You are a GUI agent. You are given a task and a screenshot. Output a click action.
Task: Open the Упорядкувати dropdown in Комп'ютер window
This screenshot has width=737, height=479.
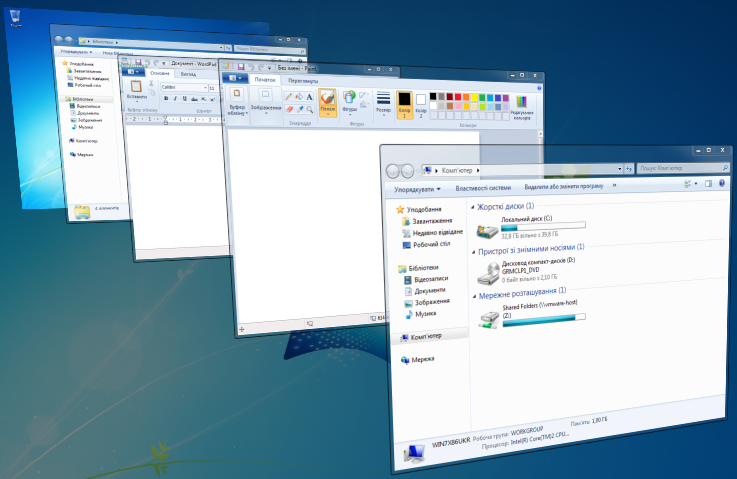[417, 189]
